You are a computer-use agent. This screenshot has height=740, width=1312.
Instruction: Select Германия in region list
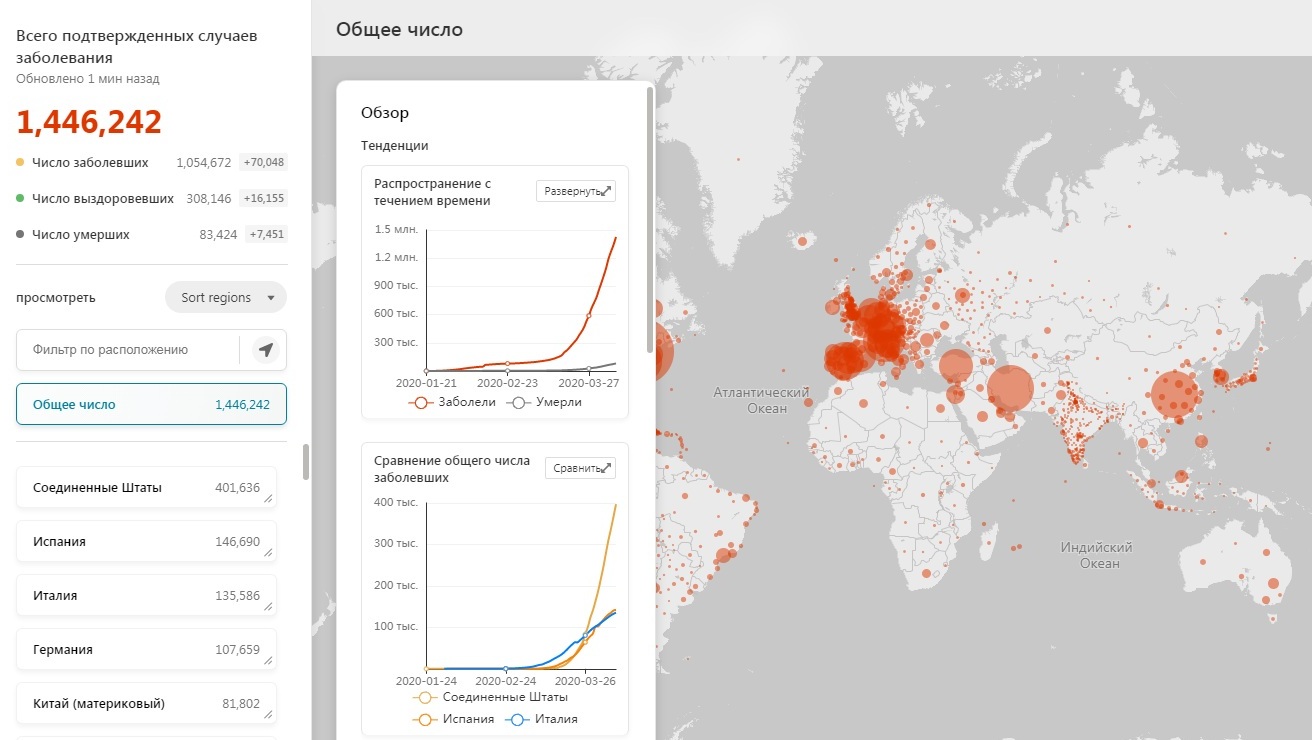pos(146,650)
